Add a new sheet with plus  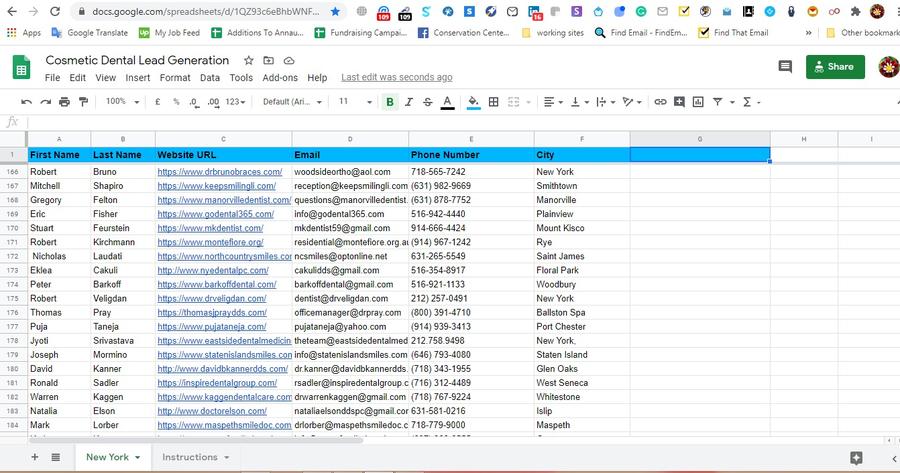pos(35,457)
